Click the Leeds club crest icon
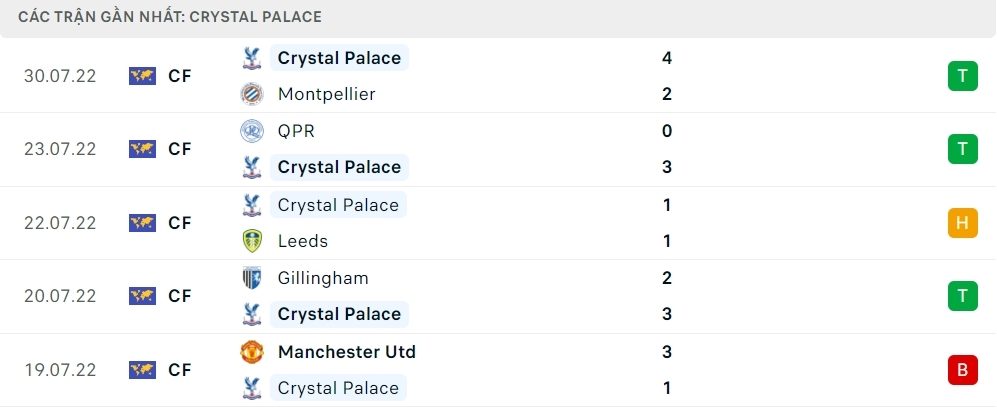This screenshot has width=997, height=408. 251,241
